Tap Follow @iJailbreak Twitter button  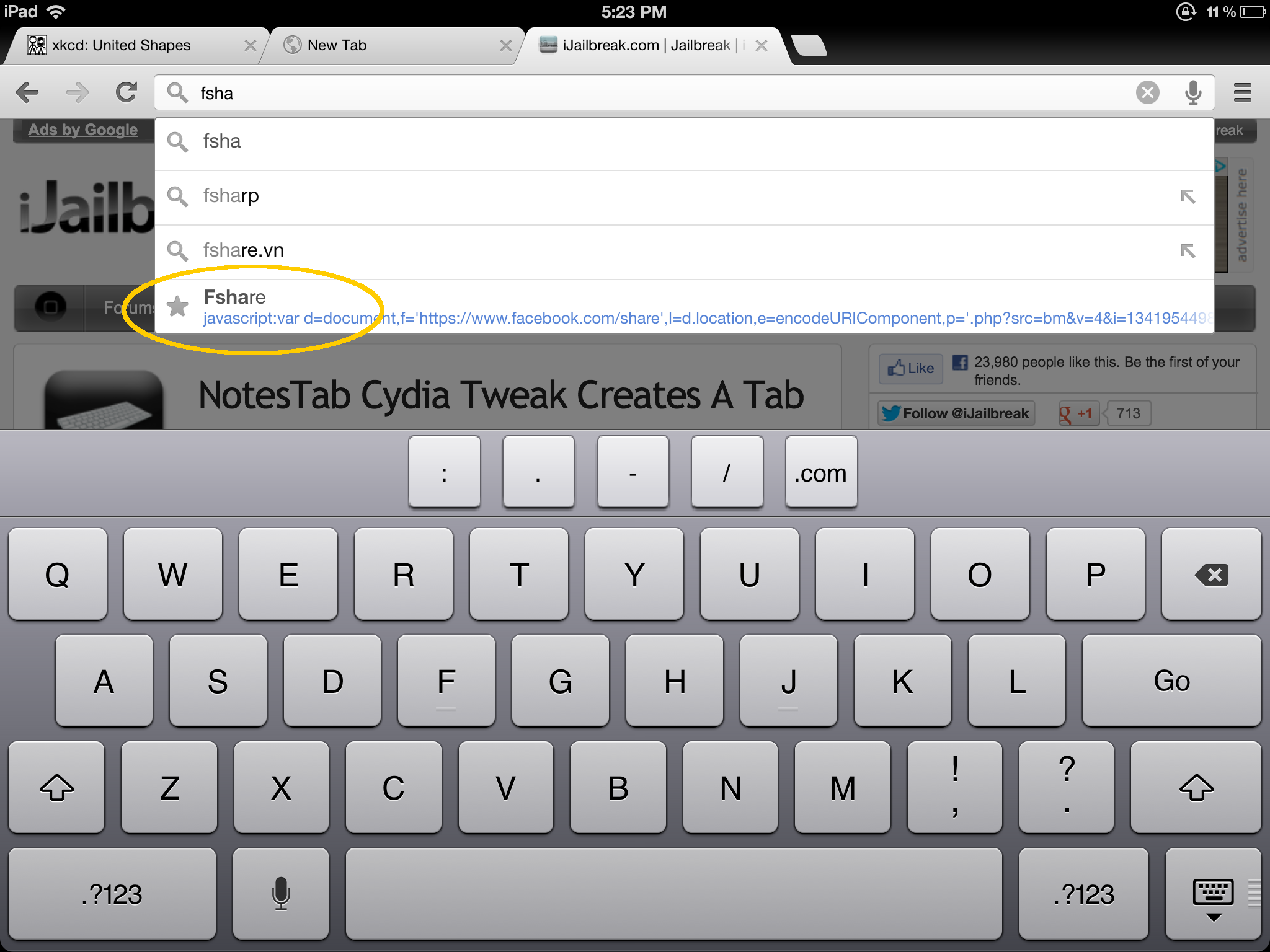click(956, 413)
